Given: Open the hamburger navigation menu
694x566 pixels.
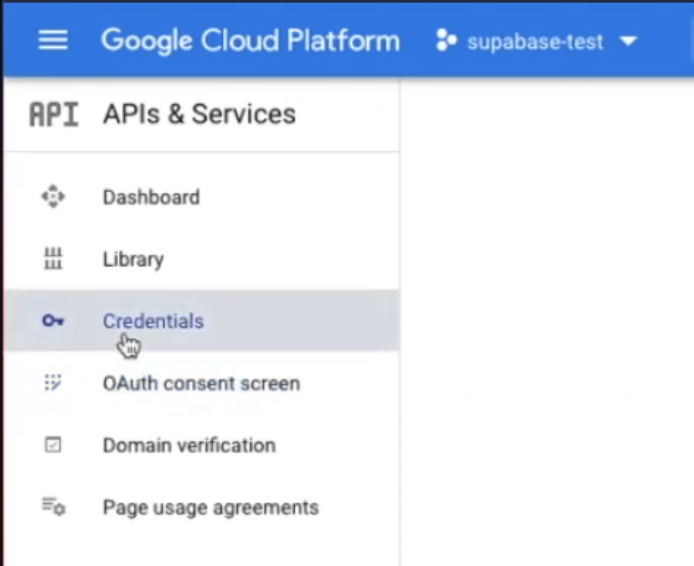Looking at the screenshot, I should (x=52, y=40).
